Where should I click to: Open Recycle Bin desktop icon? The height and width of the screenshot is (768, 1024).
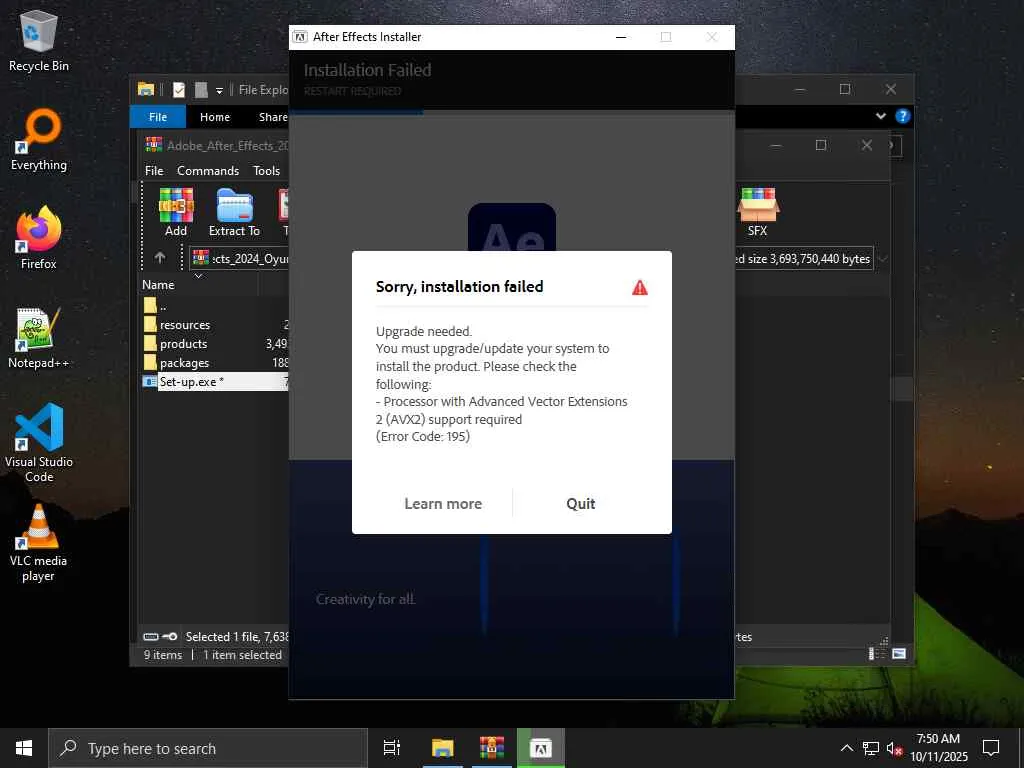tap(39, 40)
